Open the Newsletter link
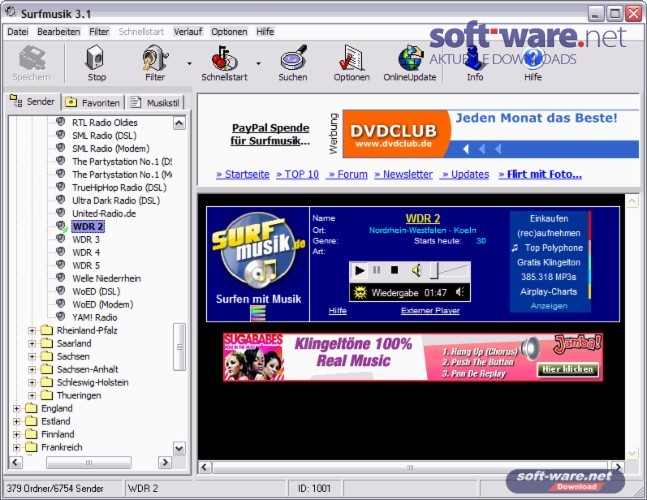 pyautogui.click(x=404, y=175)
